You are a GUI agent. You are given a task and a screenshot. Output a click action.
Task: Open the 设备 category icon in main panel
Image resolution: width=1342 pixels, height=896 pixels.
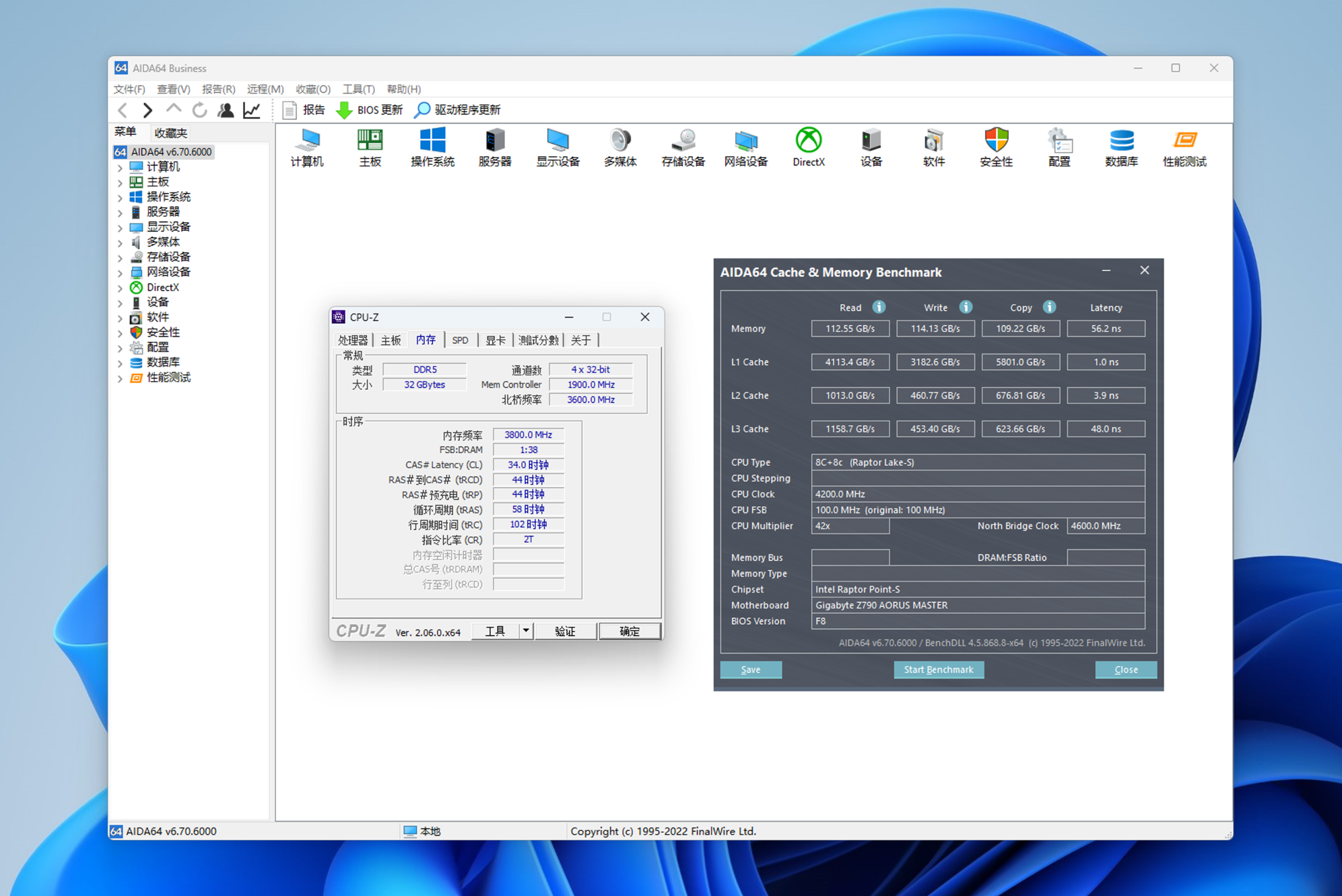pos(871,147)
